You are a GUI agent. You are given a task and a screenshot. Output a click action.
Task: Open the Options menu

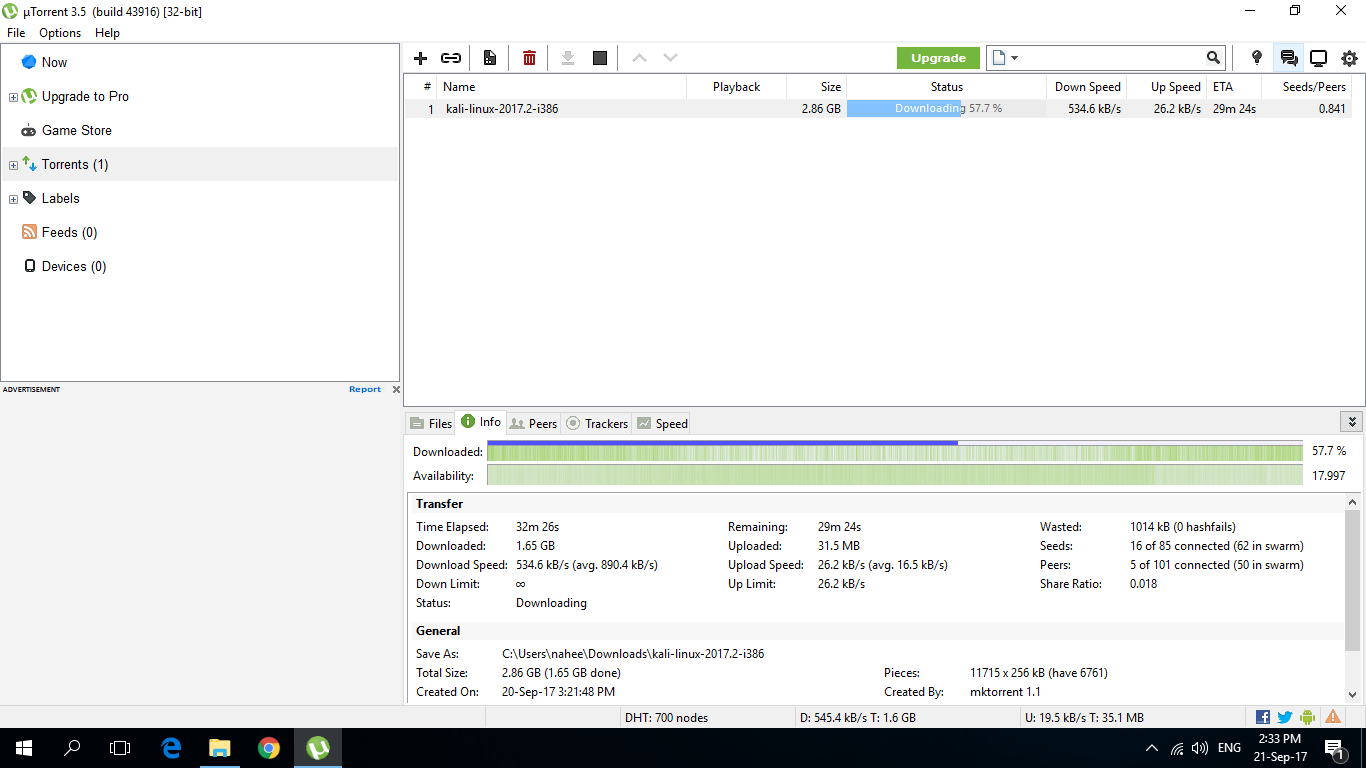(60, 33)
